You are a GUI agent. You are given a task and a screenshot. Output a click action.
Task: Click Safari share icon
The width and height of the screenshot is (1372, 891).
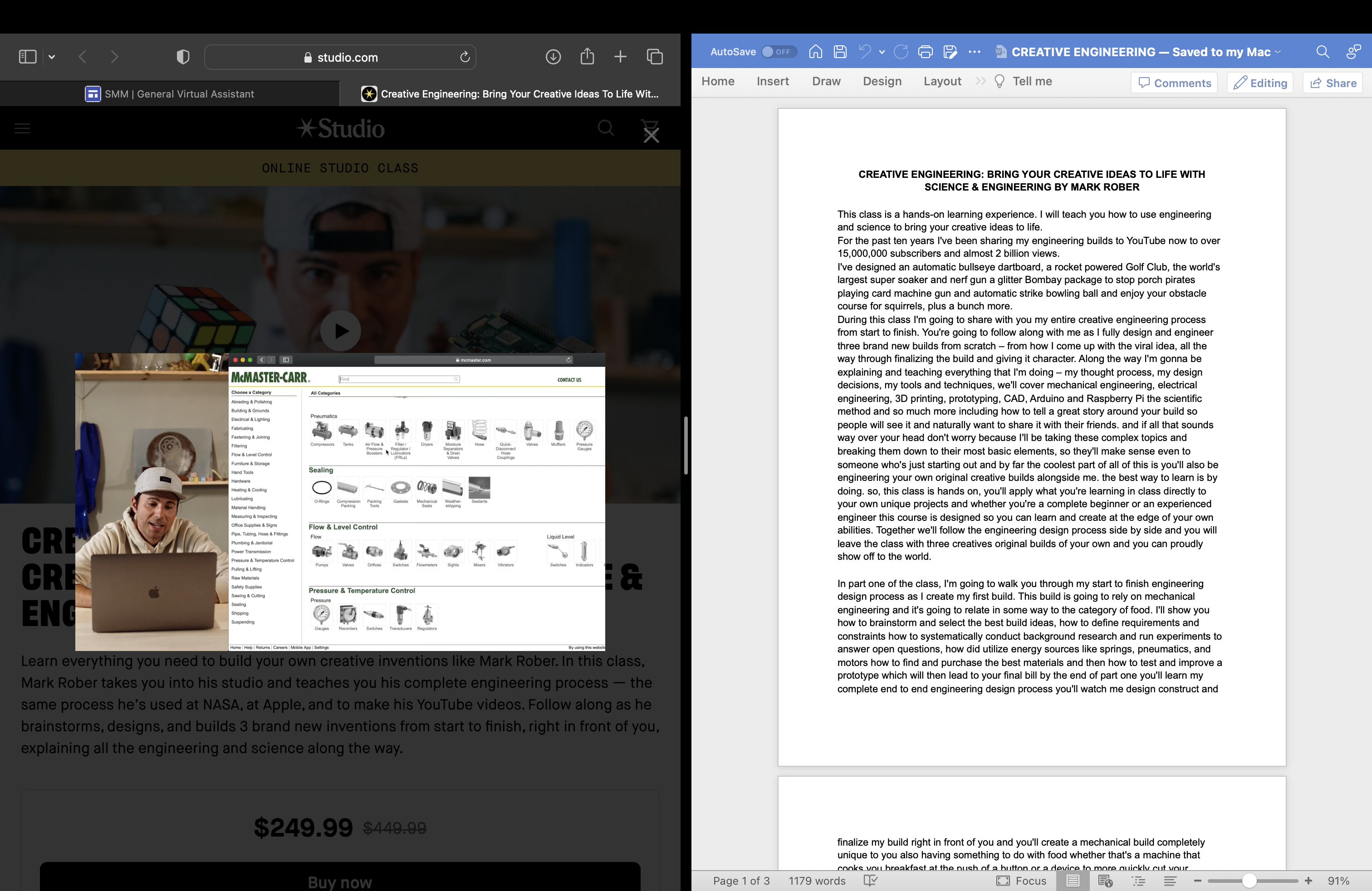coord(587,56)
